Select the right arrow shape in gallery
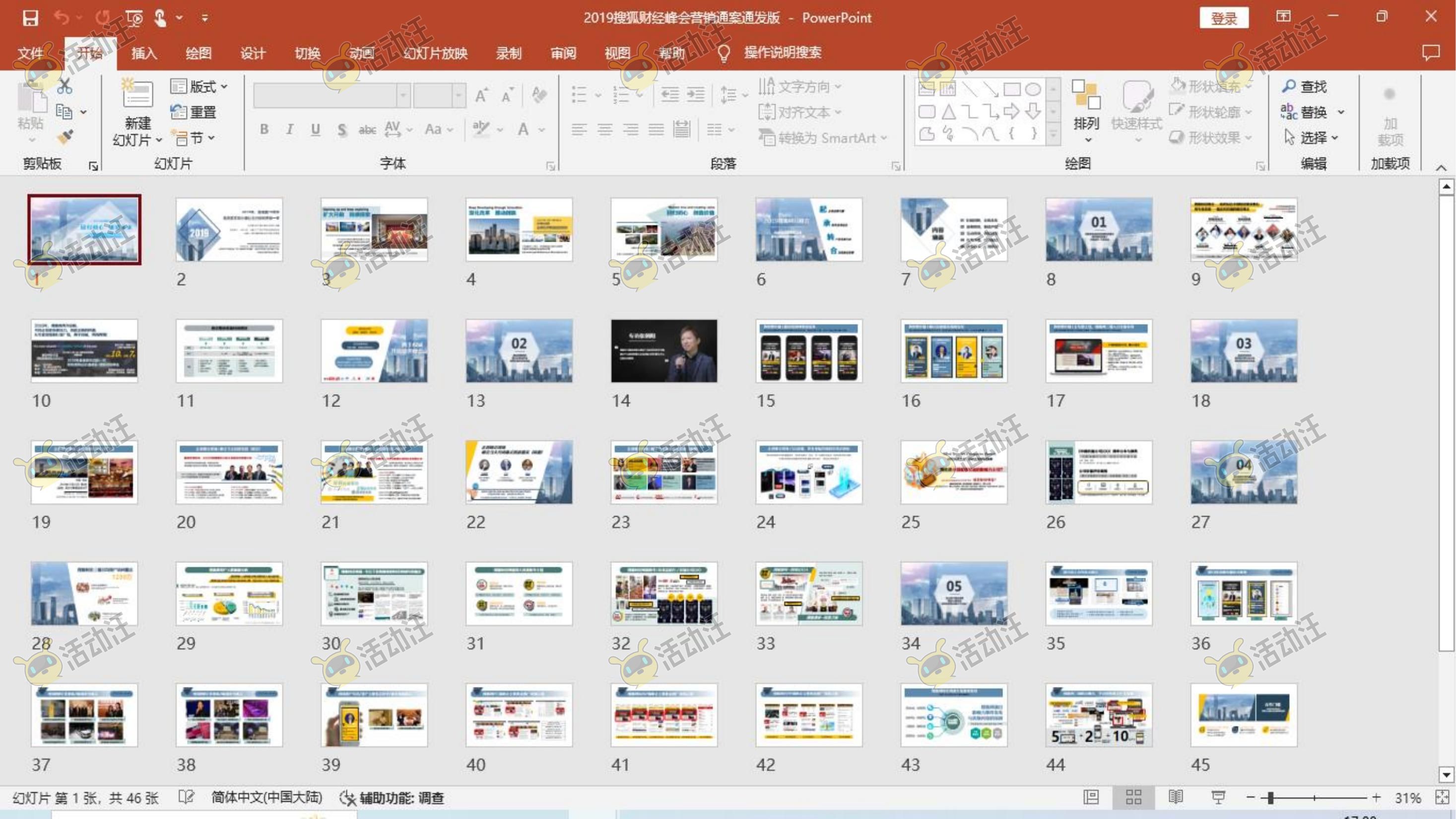The image size is (1456, 819). [1012, 111]
